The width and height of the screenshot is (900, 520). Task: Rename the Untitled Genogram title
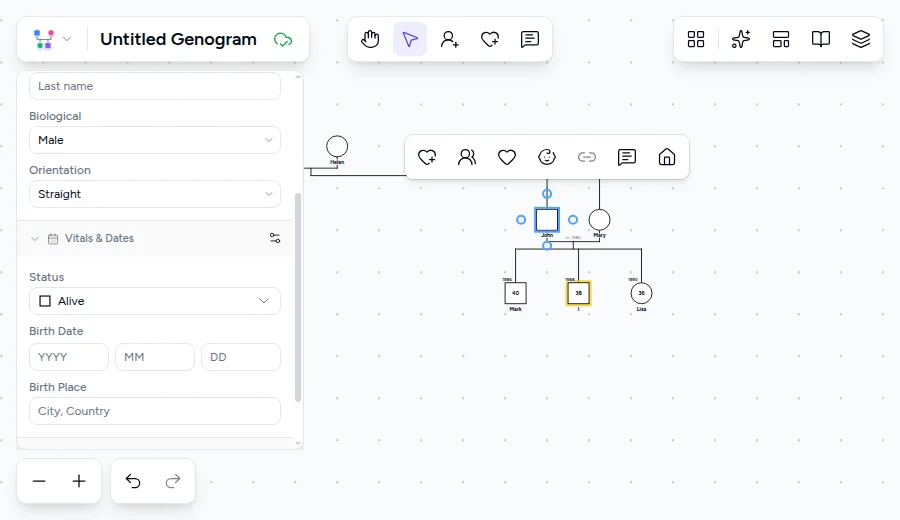(179, 39)
